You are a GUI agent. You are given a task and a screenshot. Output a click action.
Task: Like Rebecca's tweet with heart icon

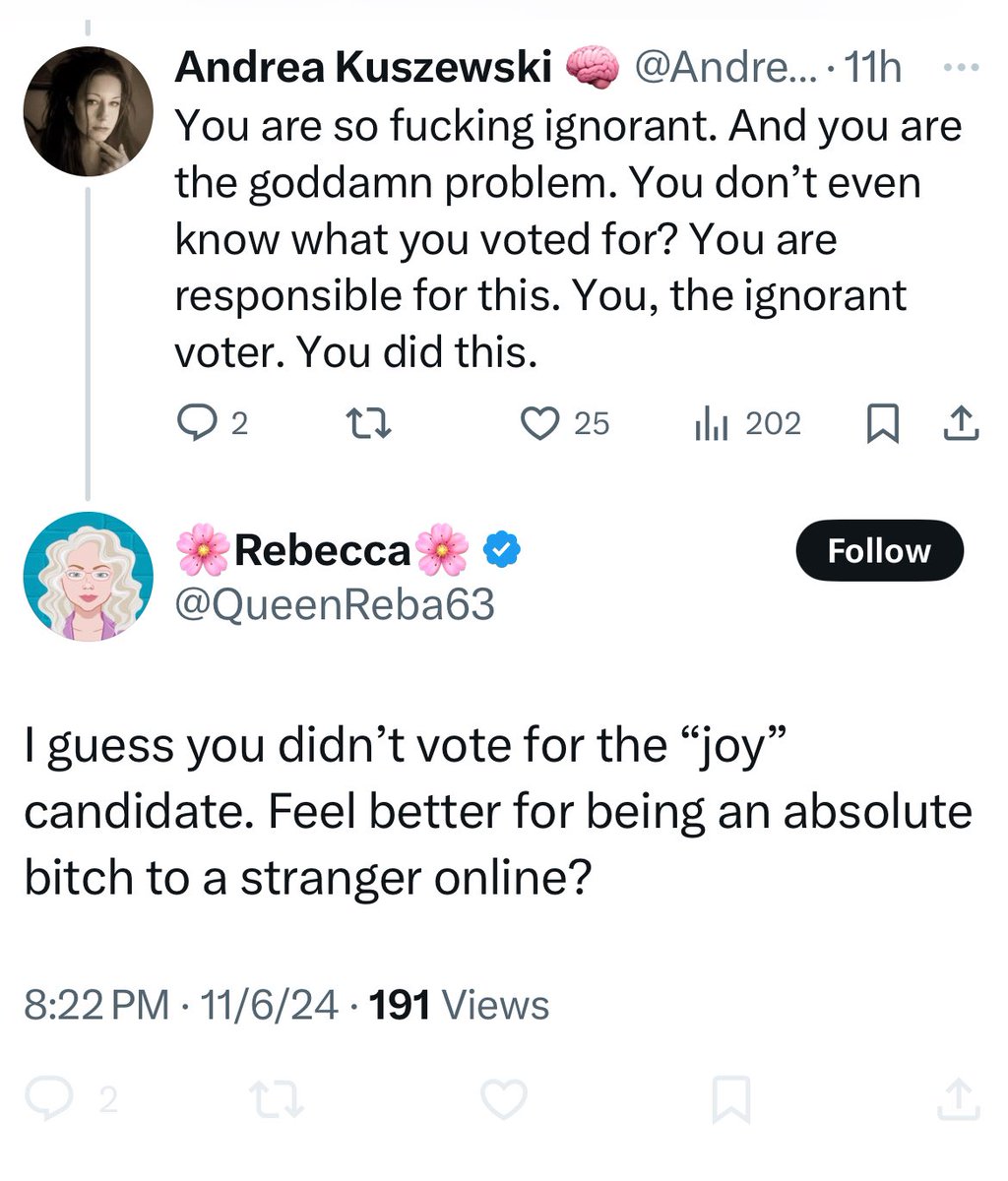tap(504, 1098)
